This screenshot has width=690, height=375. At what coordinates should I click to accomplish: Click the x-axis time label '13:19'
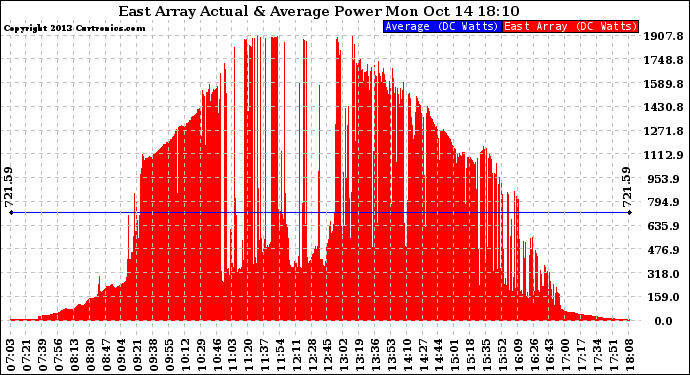point(360,355)
